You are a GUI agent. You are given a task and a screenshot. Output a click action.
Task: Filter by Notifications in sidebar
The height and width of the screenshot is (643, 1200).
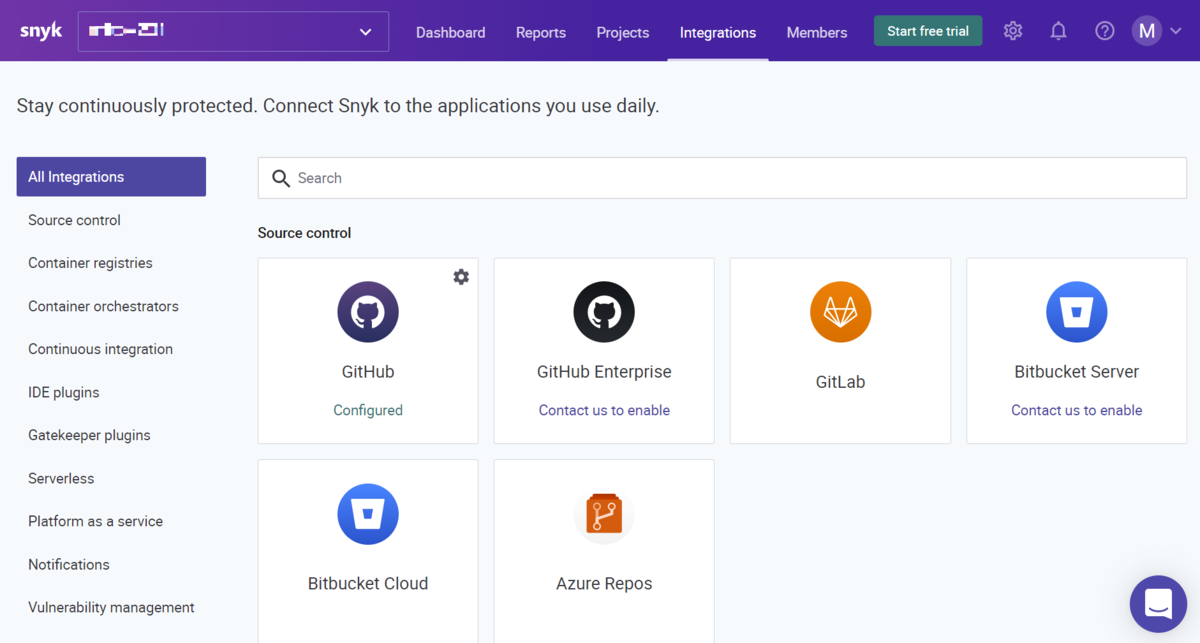click(69, 564)
